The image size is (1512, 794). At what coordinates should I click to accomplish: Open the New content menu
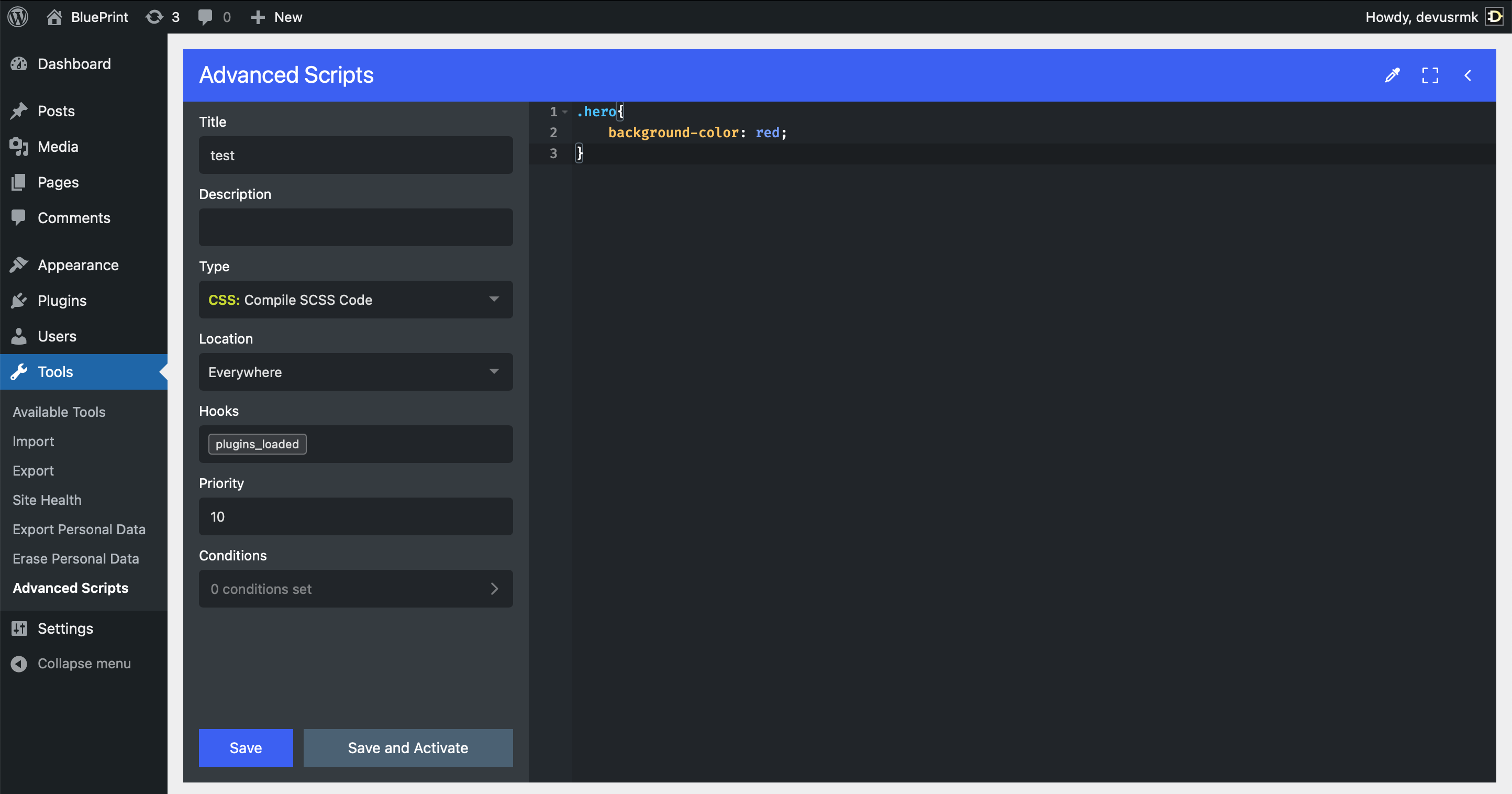pos(276,16)
